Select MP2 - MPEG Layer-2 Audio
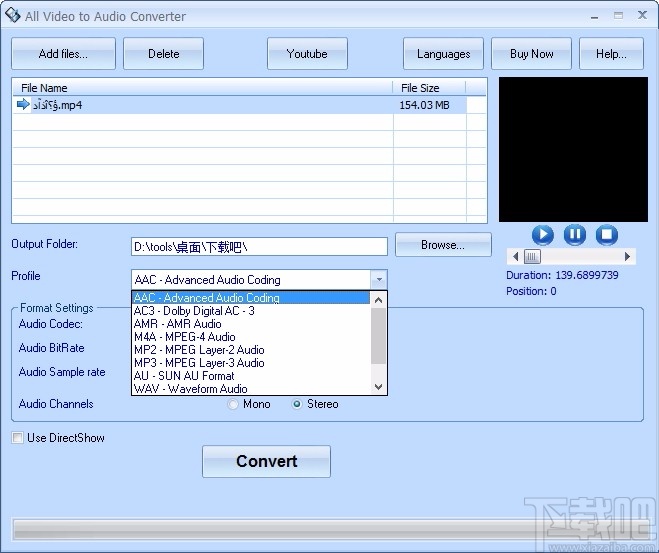 251,350
